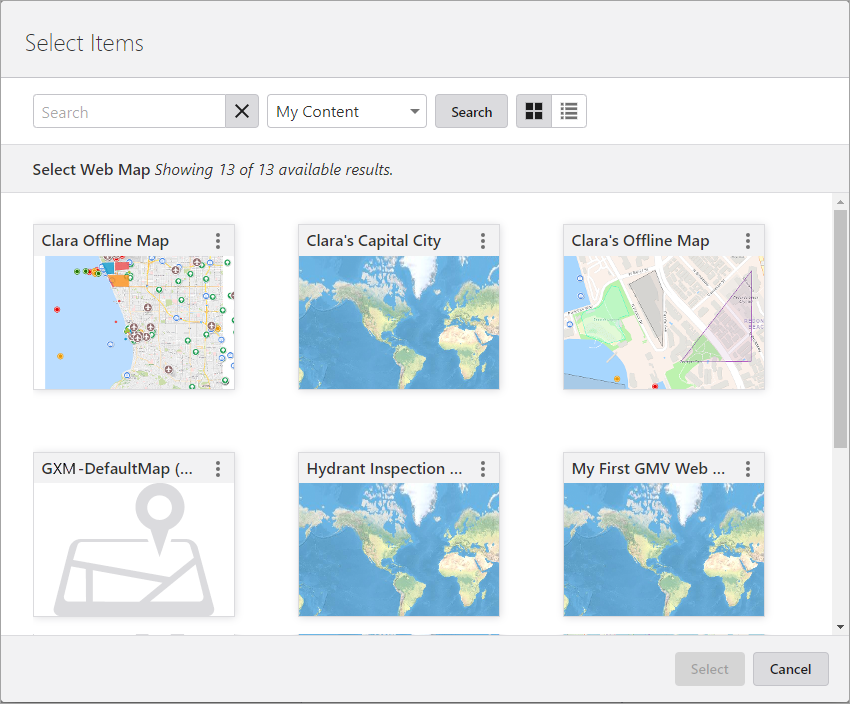
Task: Open options menu for Hydrant Inspection card
Action: tap(482, 469)
